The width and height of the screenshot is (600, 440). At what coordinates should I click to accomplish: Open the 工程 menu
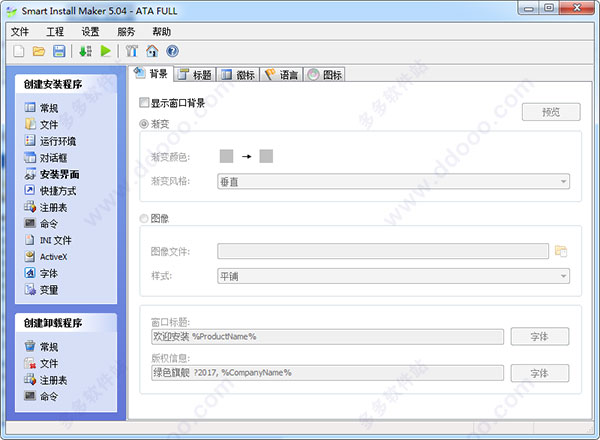(55, 32)
